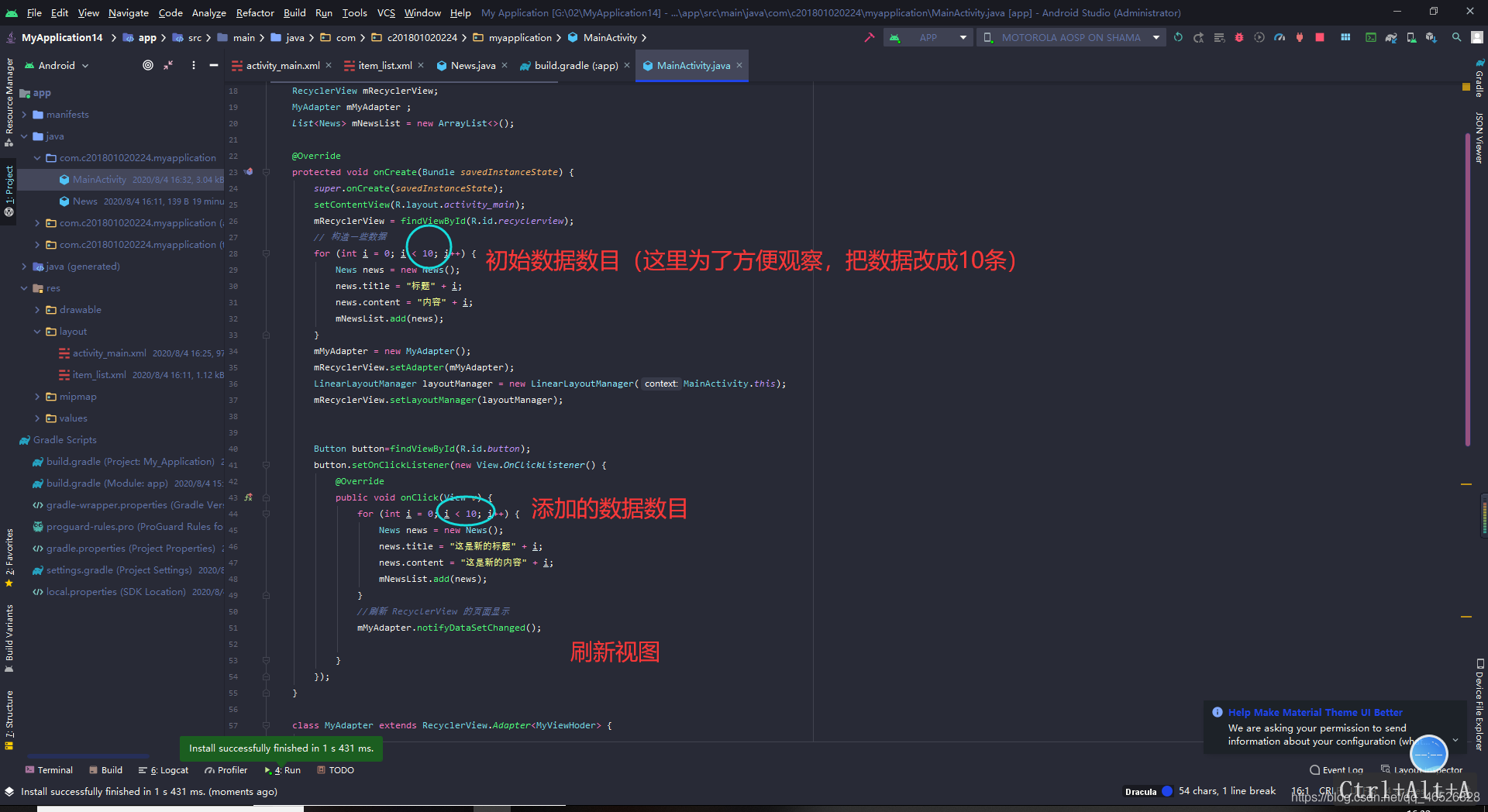This screenshot has height=812, width=1488.
Task: Open the AVD Manager
Action: pos(1410,37)
